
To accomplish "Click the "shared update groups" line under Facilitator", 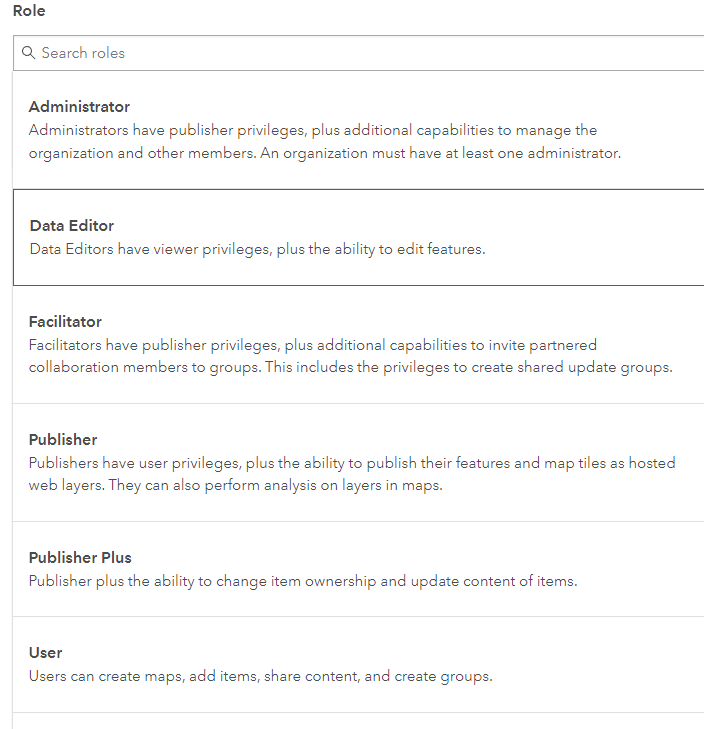I will tap(350, 367).
